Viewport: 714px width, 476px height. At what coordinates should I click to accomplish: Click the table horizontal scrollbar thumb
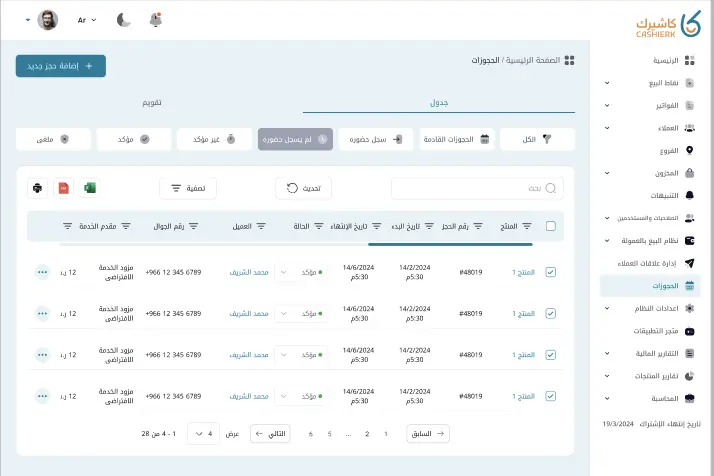450,245
